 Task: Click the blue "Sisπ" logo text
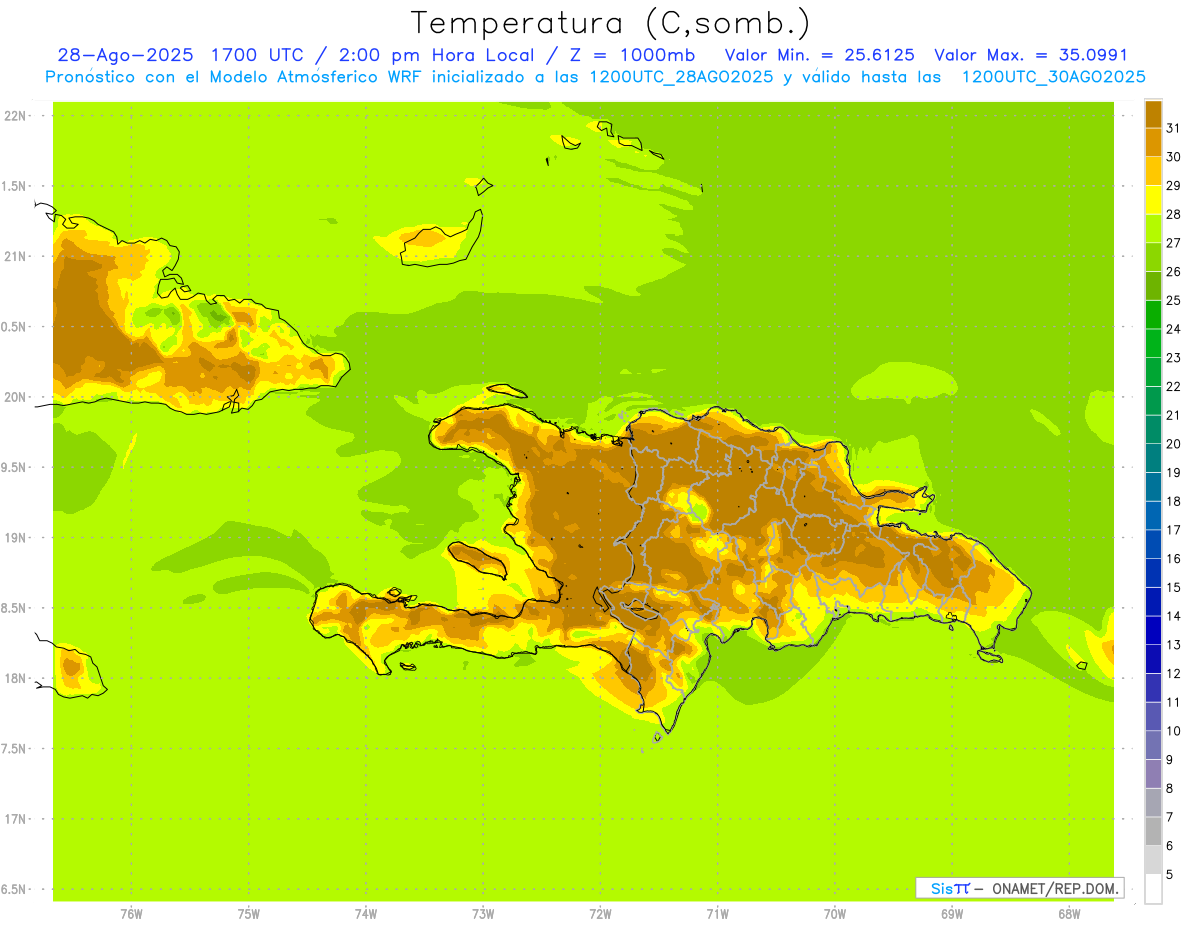pyautogui.click(x=950, y=888)
